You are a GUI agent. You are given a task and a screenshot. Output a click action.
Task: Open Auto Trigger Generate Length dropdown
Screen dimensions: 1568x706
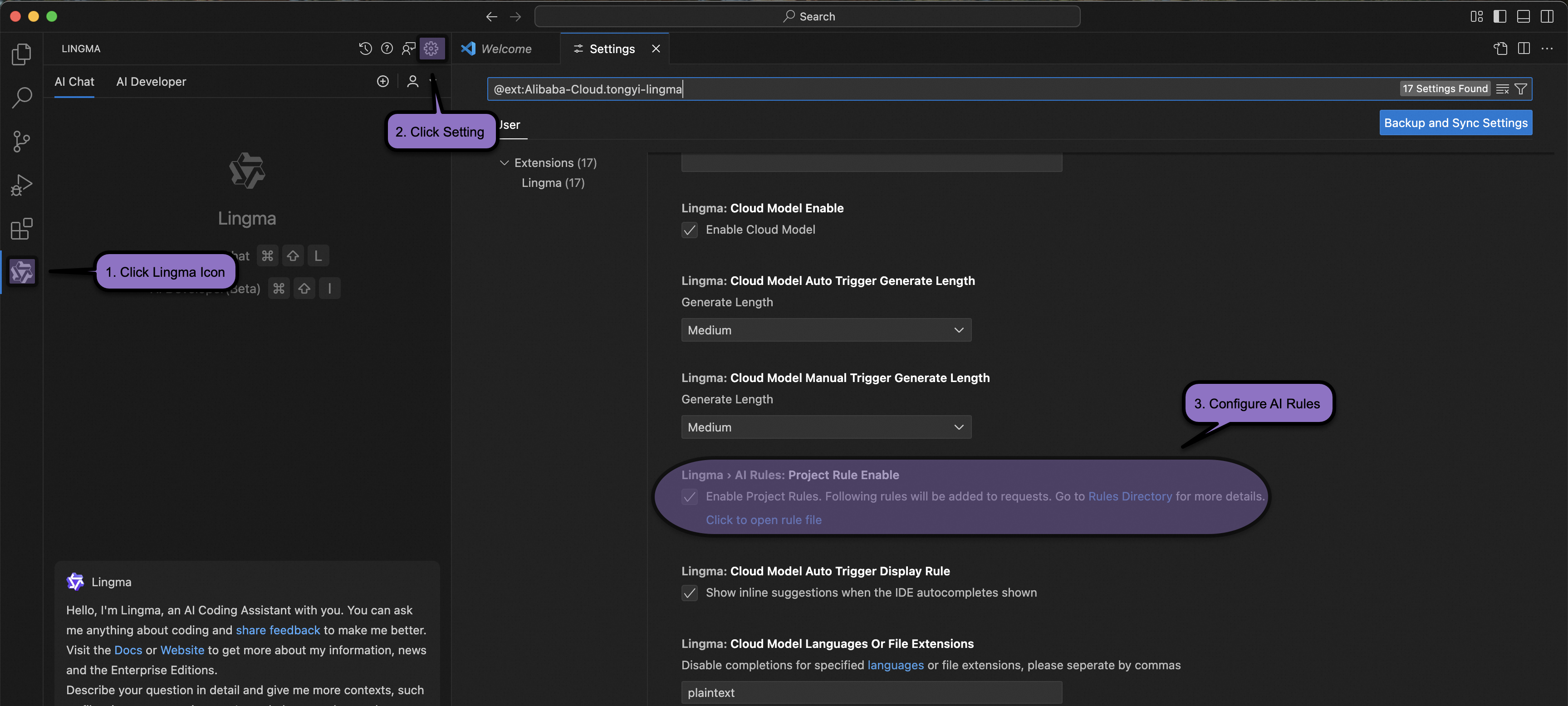tap(826, 330)
